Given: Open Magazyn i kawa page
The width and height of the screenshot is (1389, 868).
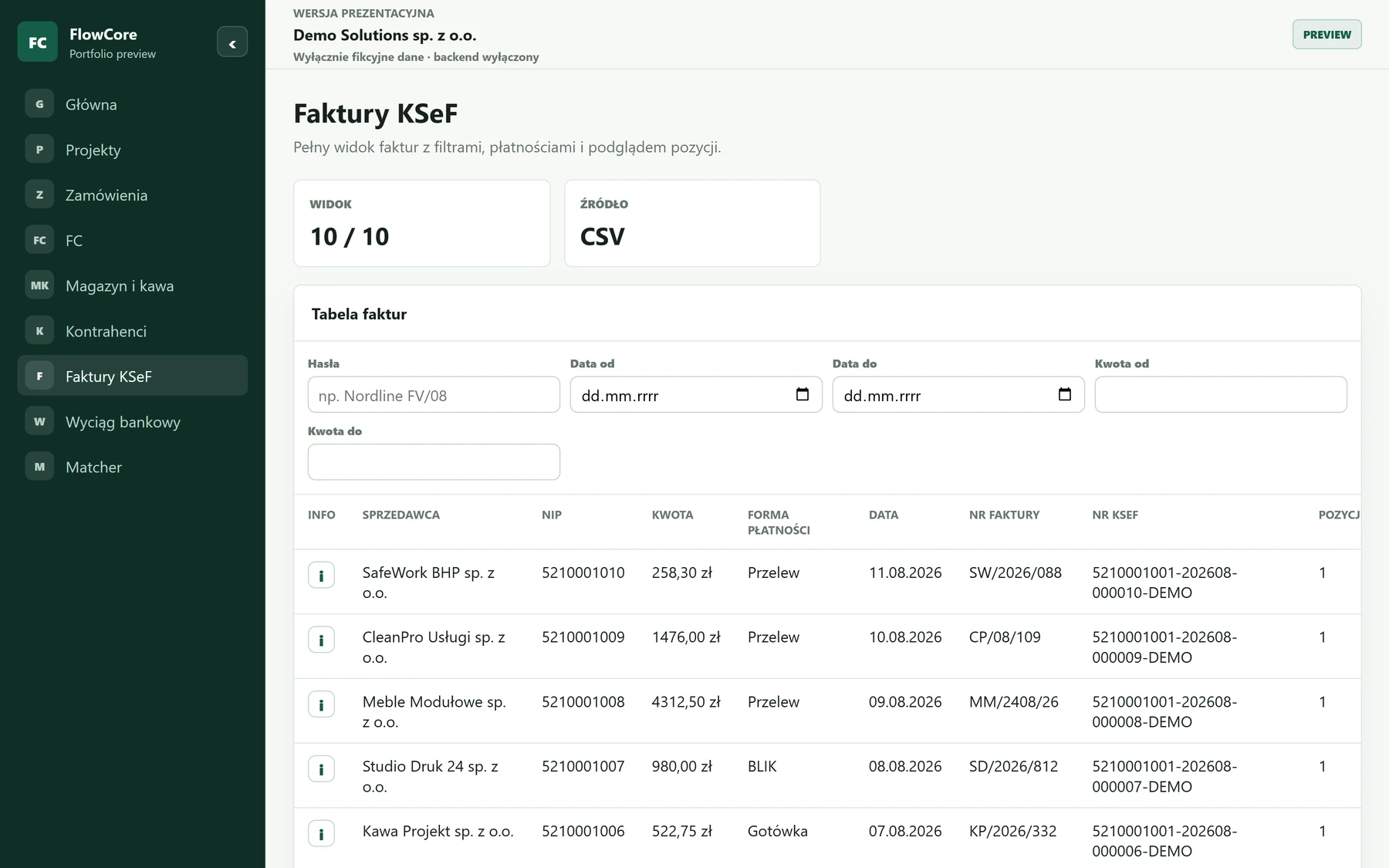Looking at the screenshot, I should pyautogui.click(x=133, y=285).
